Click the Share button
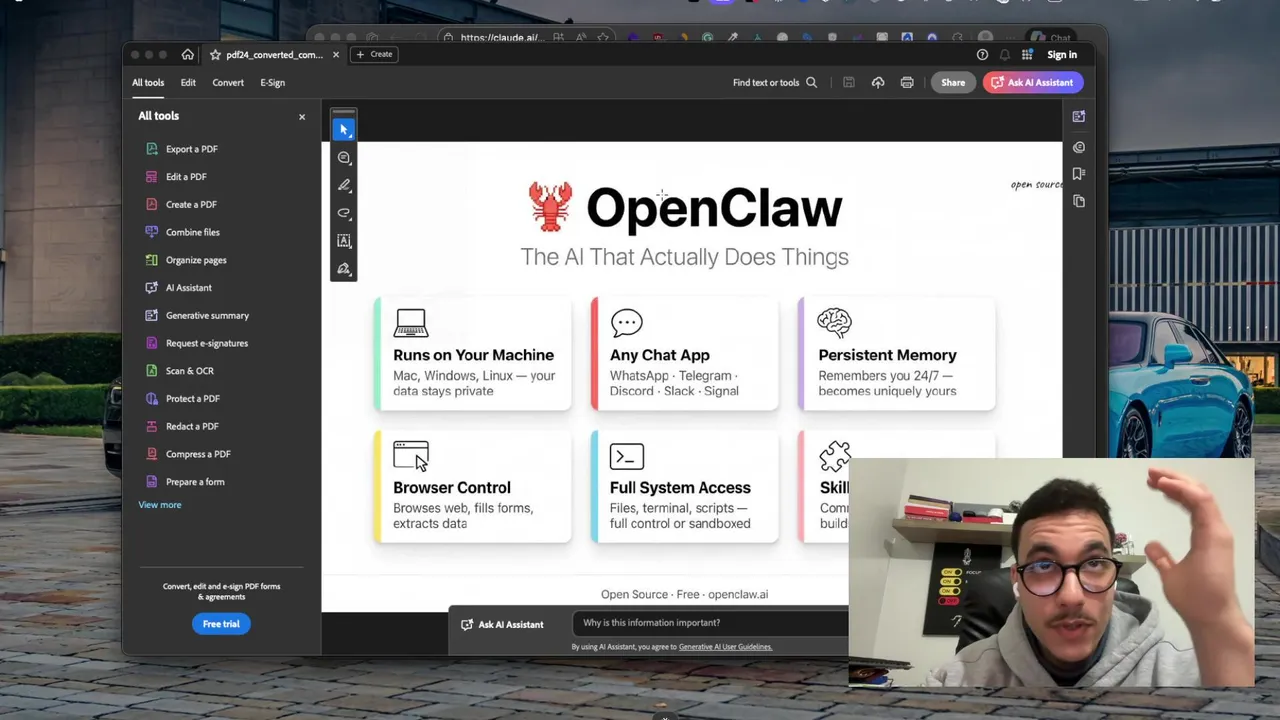Image resolution: width=1280 pixels, height=720 pixels. [953, 83]
